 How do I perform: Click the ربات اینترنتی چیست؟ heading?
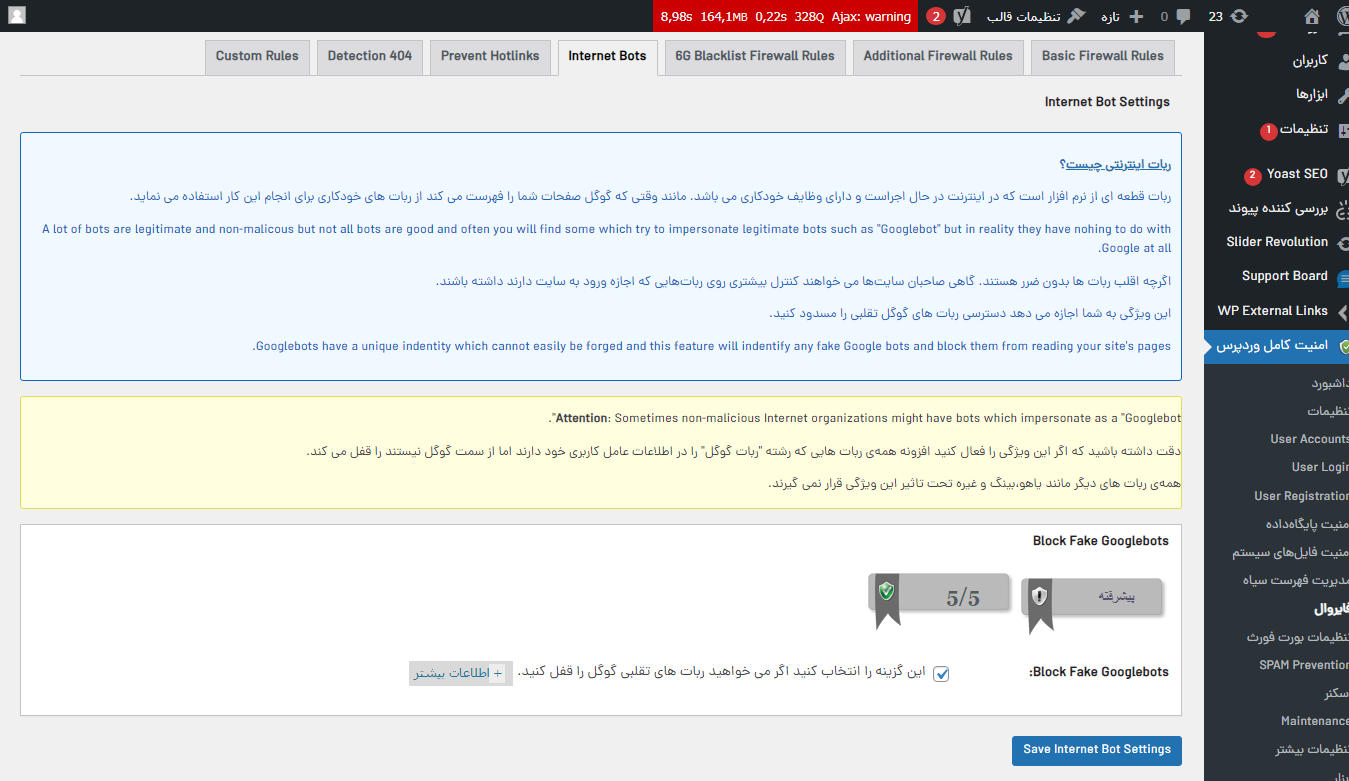point(1115,164)
